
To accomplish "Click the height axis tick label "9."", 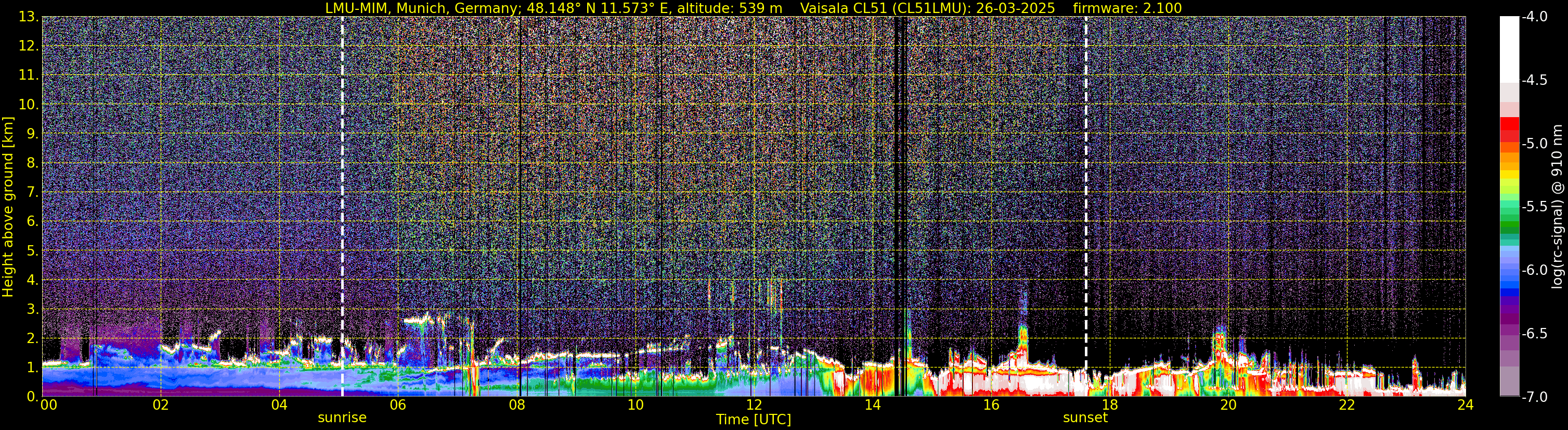I will click(32, 134).
